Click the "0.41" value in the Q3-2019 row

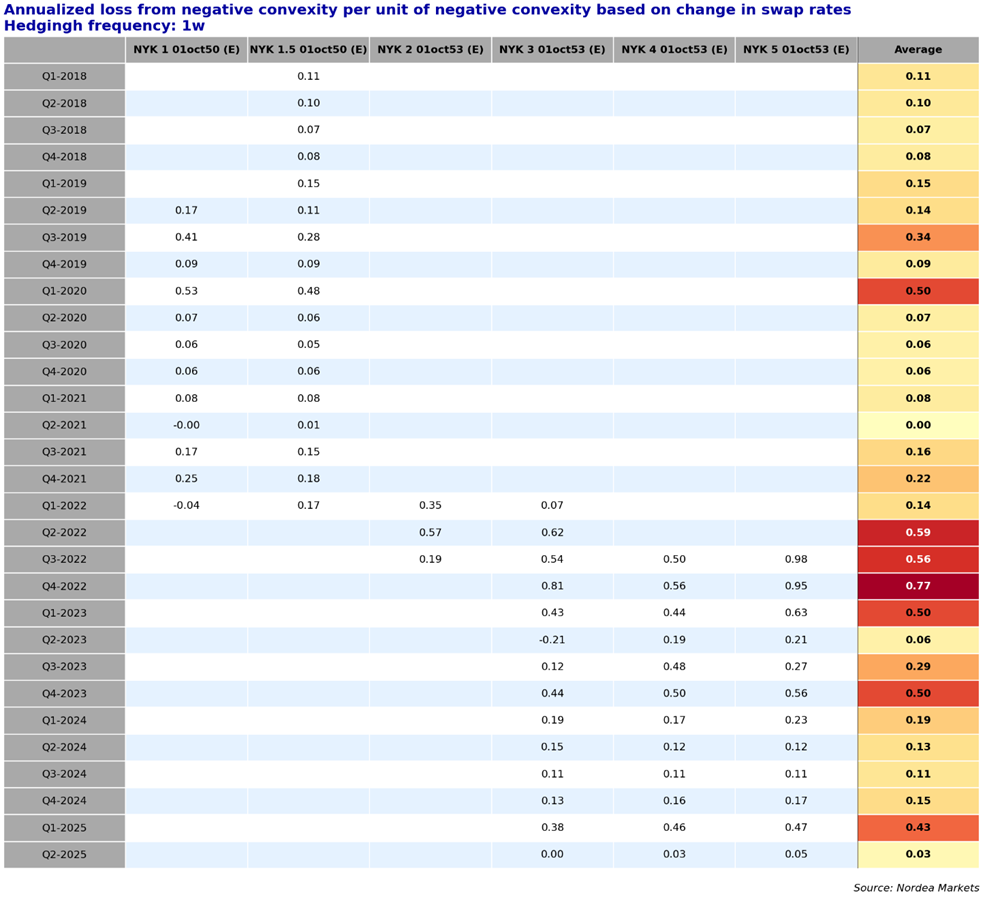(x=186, y=238)
